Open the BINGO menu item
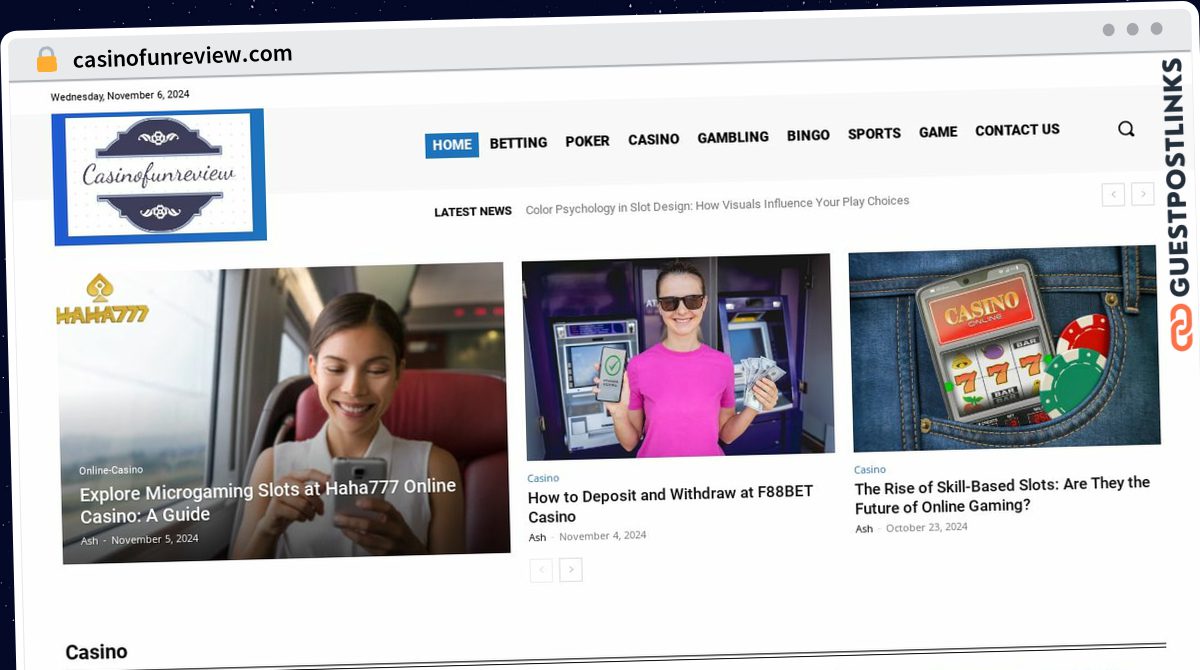The width and height of the screenshot is (1200, 670). pyautogui.click(x=808, y=135)
